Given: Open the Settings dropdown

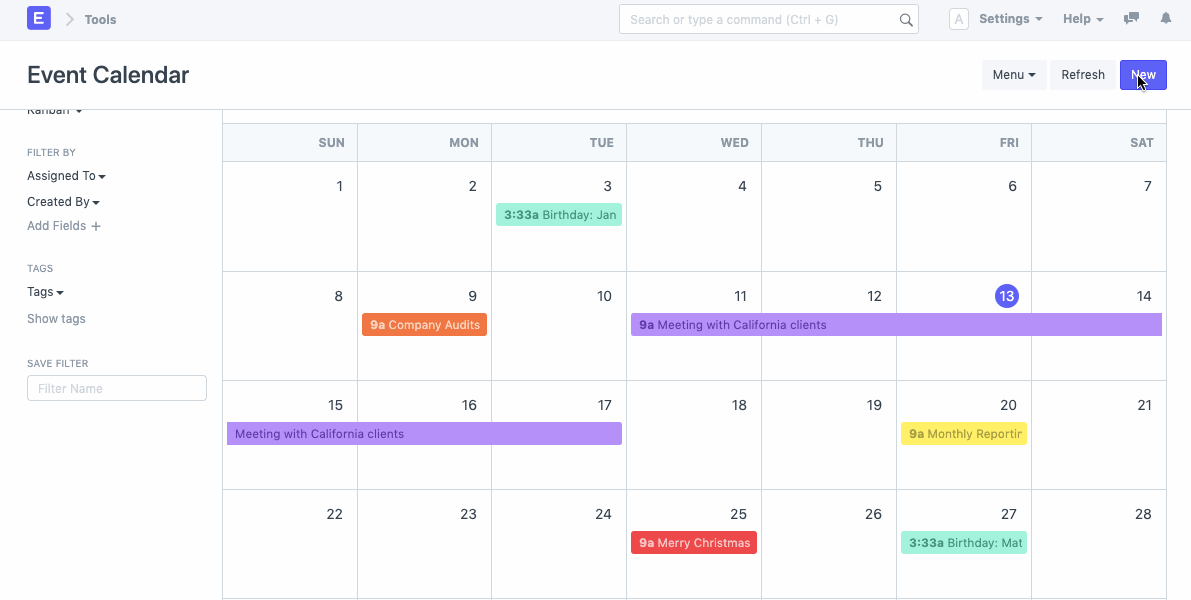Looking at the screenshot, I should click(1009, 18).
